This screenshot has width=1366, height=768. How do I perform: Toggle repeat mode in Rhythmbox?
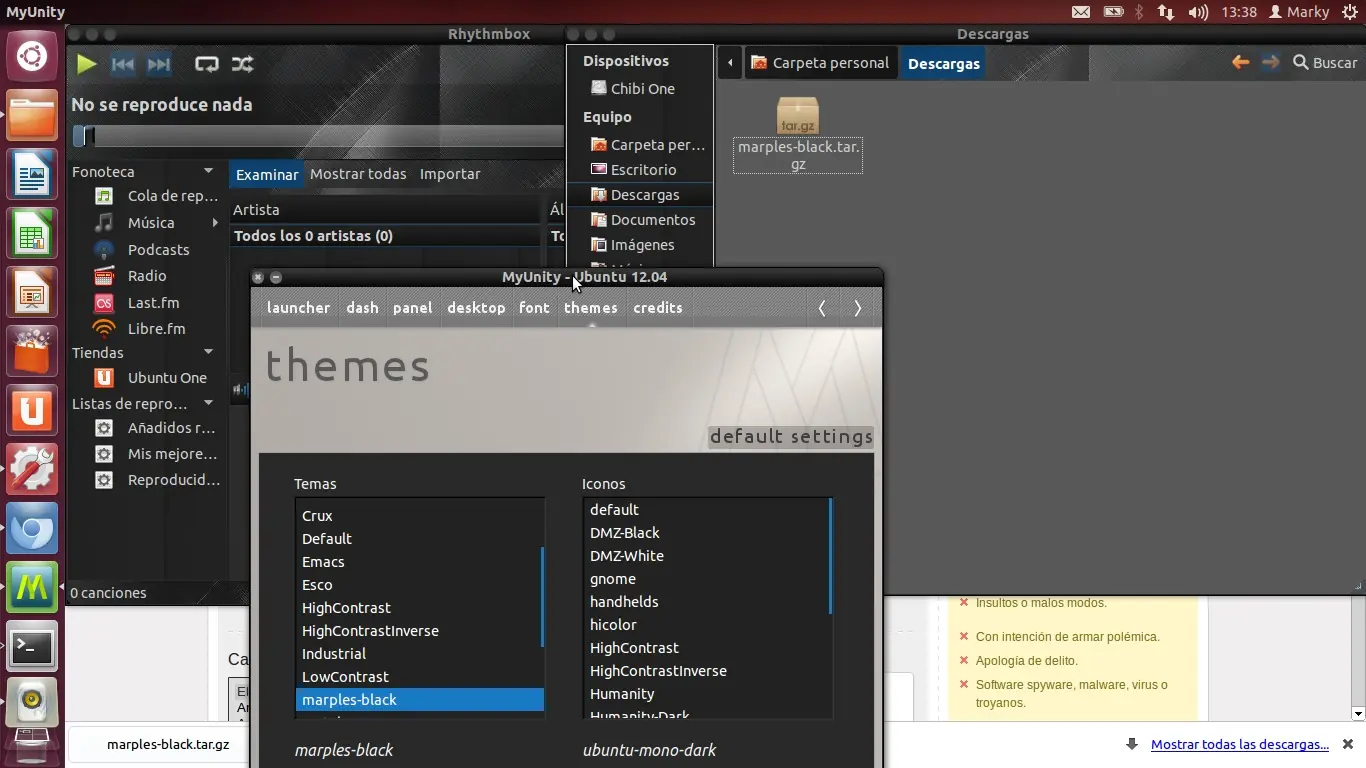(207, 64)
